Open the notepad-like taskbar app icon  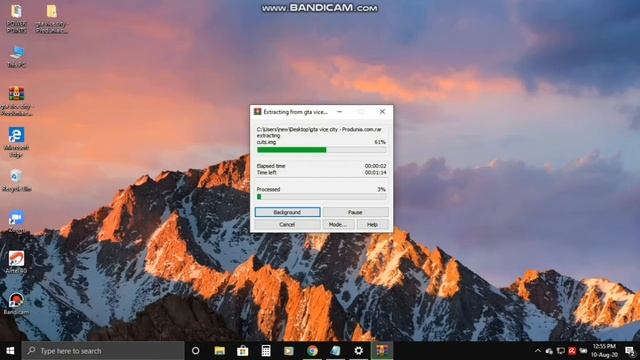(336, 351)
